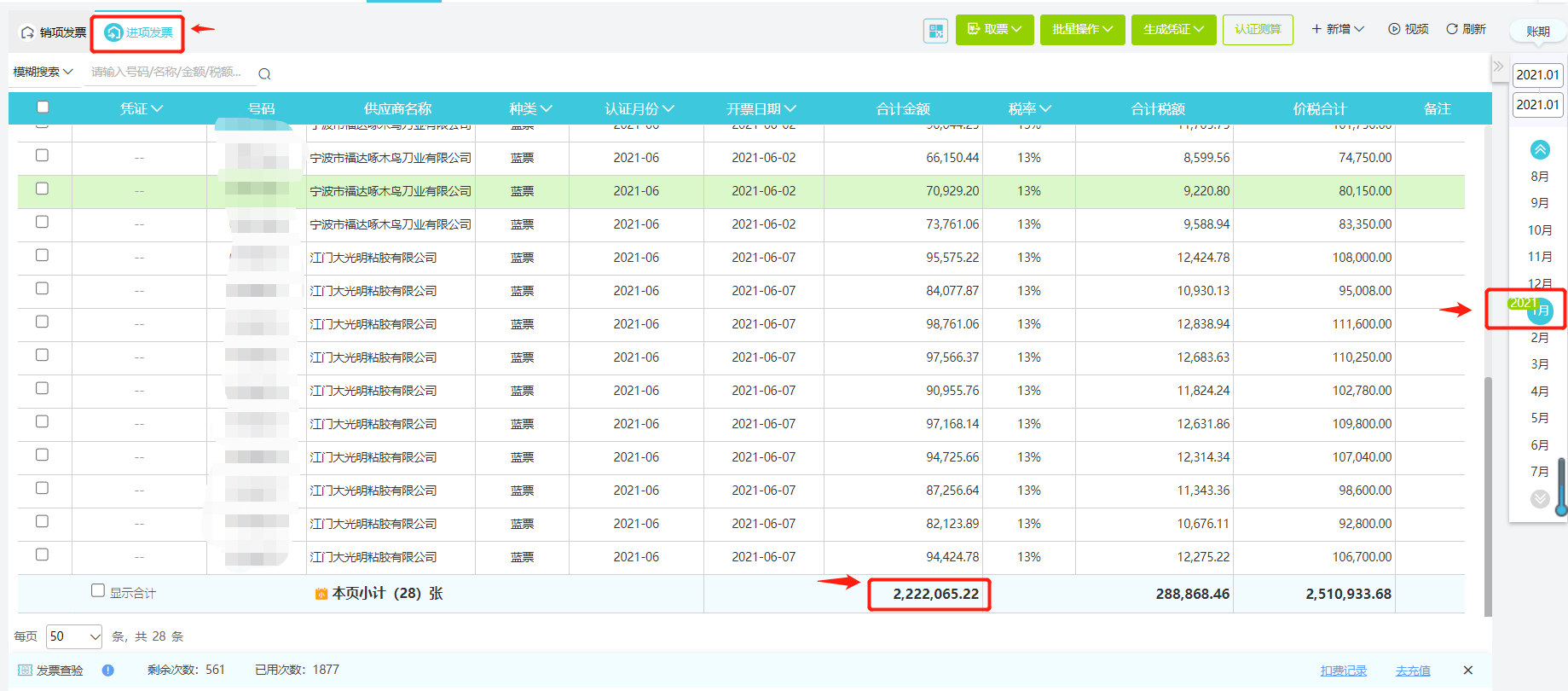Click the down arrow in period list
Viewport: 1568px width, 691px height.
tap(1540, 499)
